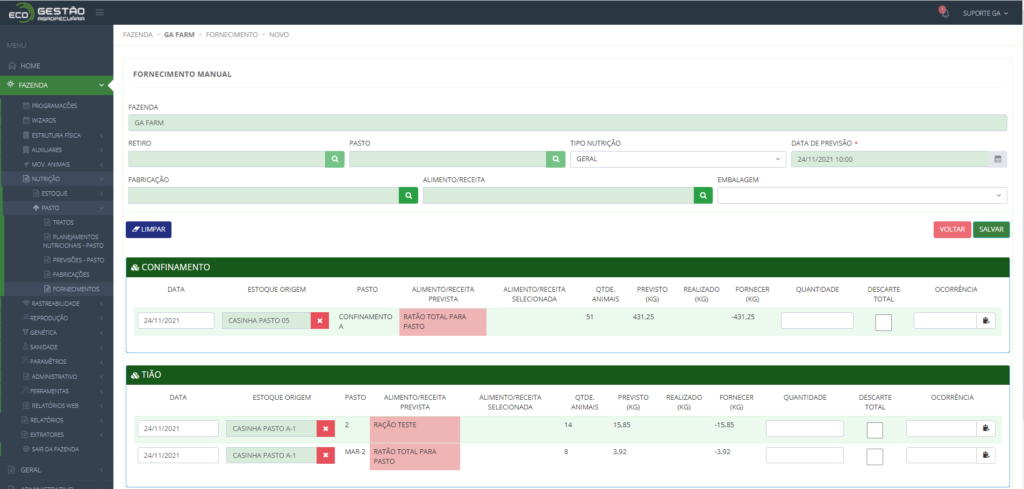The height and width of the screenshot is (489, 1024).
Task: Open Home in the sidebar menu
Action: tap(31, 65)
